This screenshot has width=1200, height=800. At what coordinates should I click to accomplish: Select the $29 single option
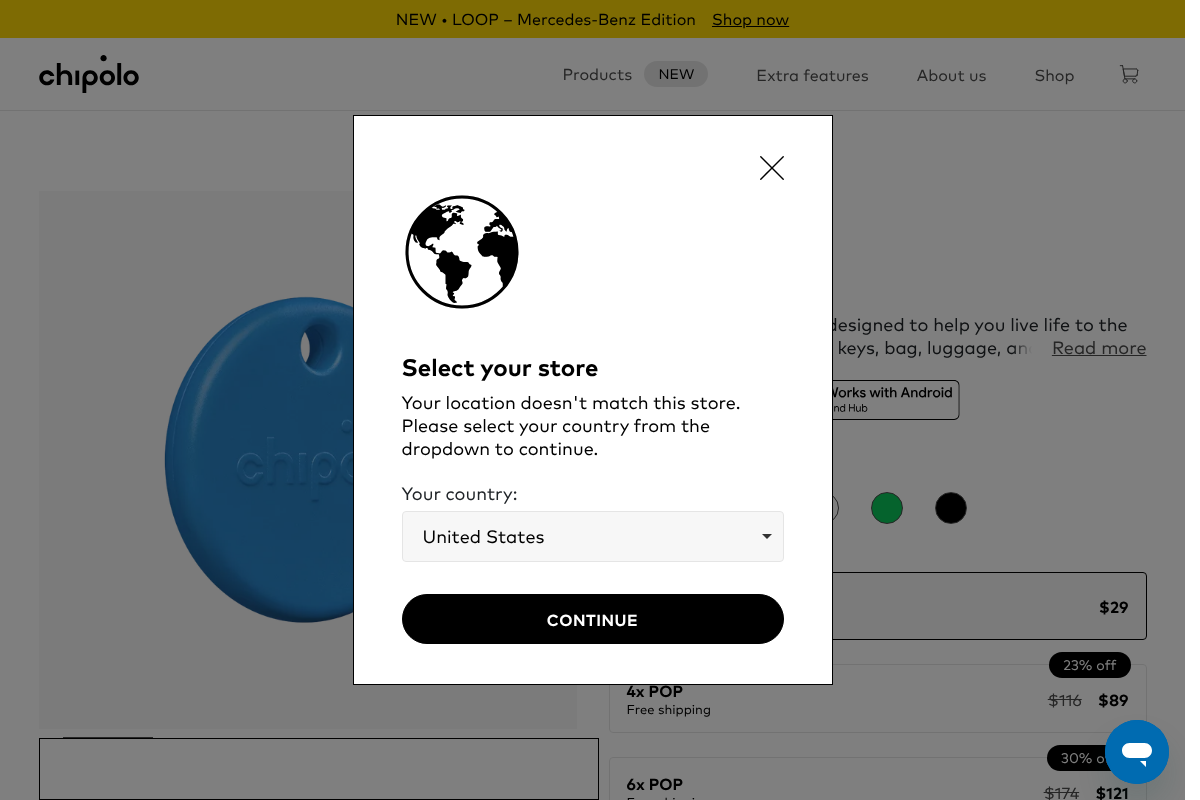(989, 606)
